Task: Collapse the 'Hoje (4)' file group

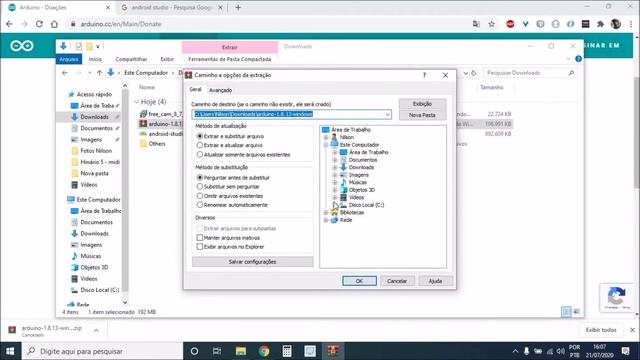Action: 136,102
